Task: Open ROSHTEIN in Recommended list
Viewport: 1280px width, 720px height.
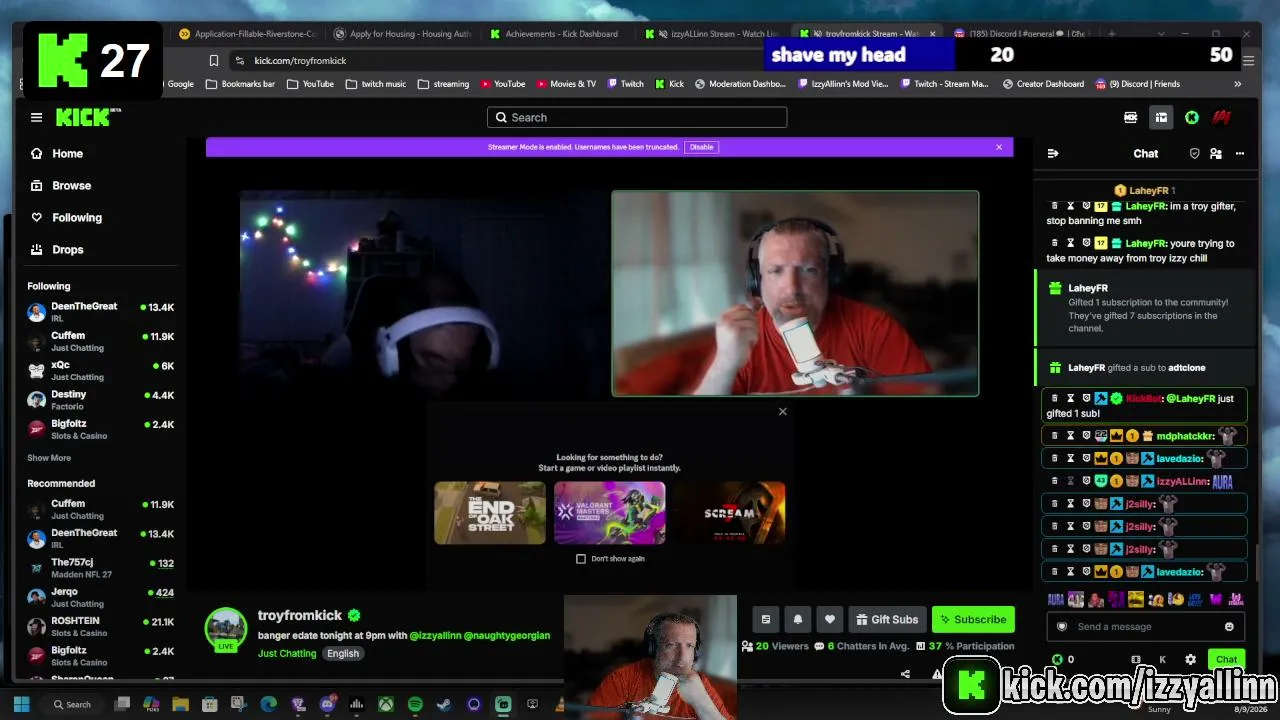Action: pos(100,627)
